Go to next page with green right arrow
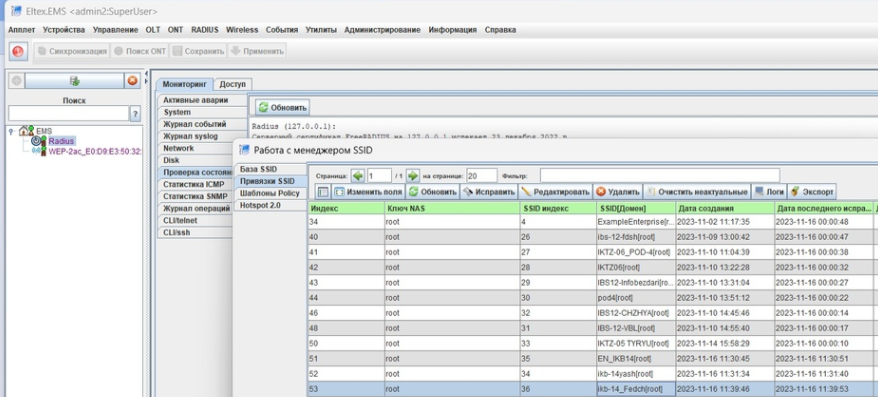The height and width of the screenshot is (397, 878). pyautogui.click(x=413, y=176)
